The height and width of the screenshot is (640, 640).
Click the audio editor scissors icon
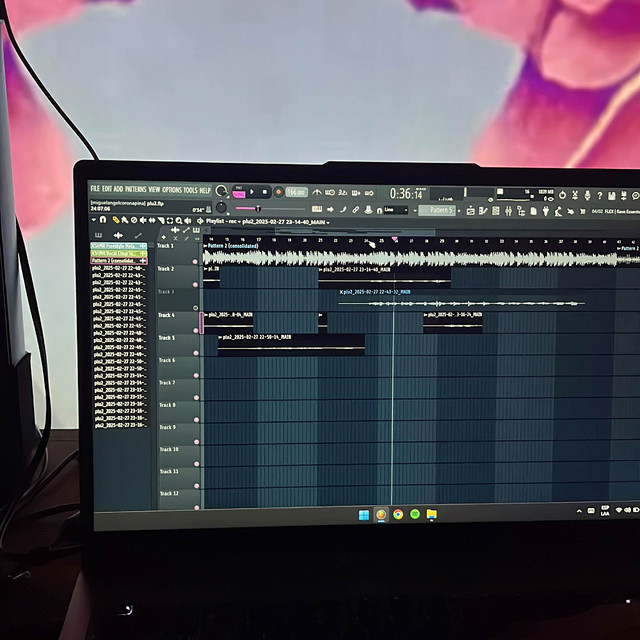(x=575, y=196)
